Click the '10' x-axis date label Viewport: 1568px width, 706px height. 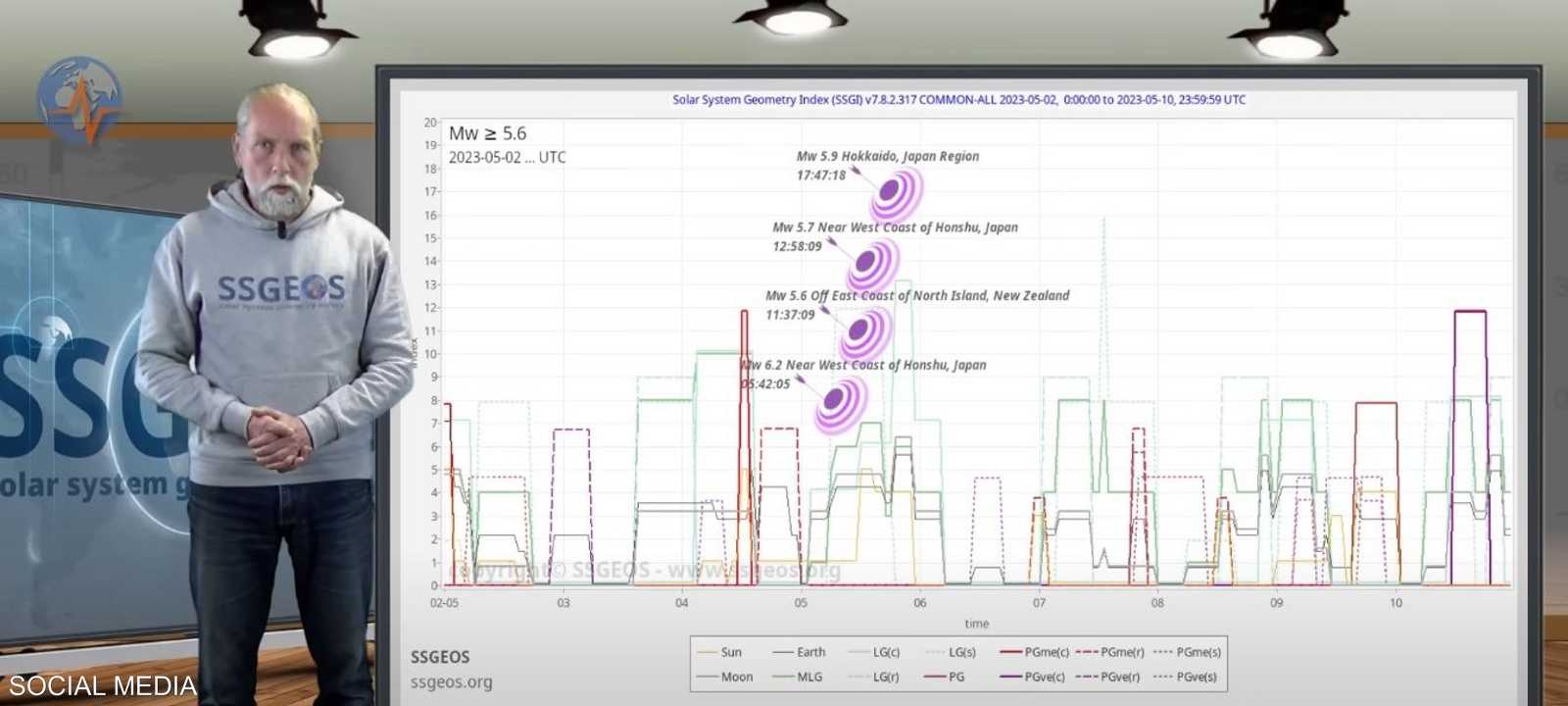(x=1396, y=603)
